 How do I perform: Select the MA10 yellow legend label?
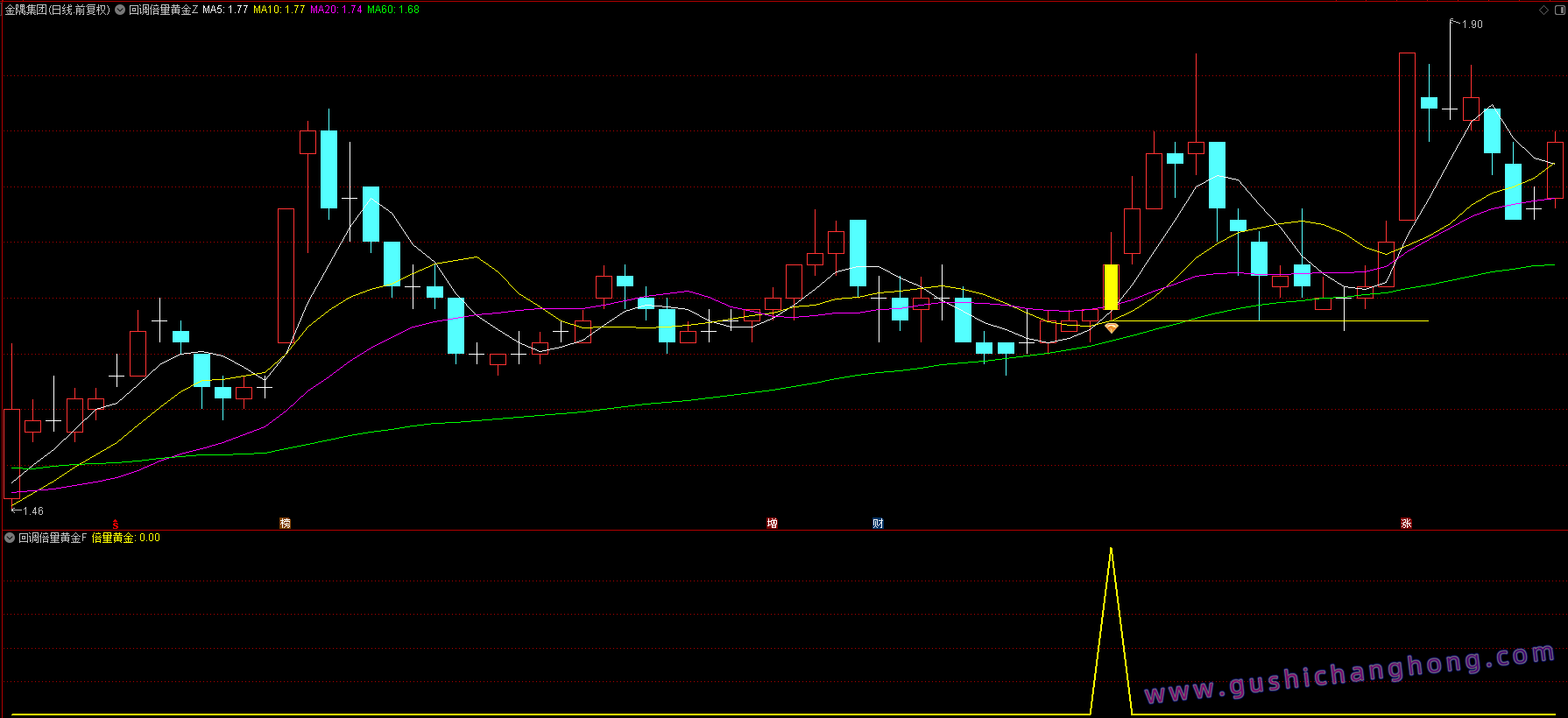point(279,10)
